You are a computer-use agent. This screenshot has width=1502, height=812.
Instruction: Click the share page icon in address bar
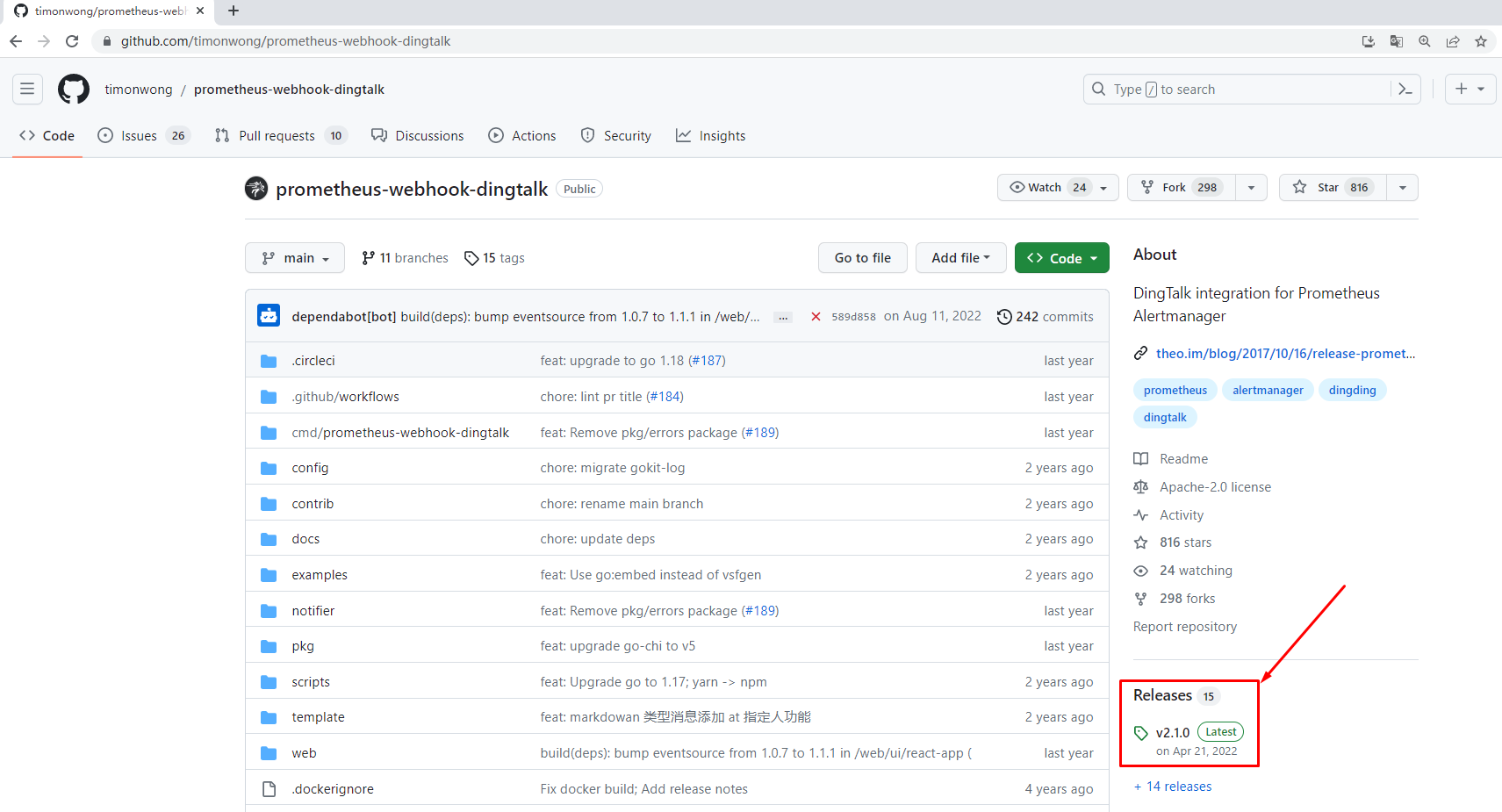coord(1453,41)
